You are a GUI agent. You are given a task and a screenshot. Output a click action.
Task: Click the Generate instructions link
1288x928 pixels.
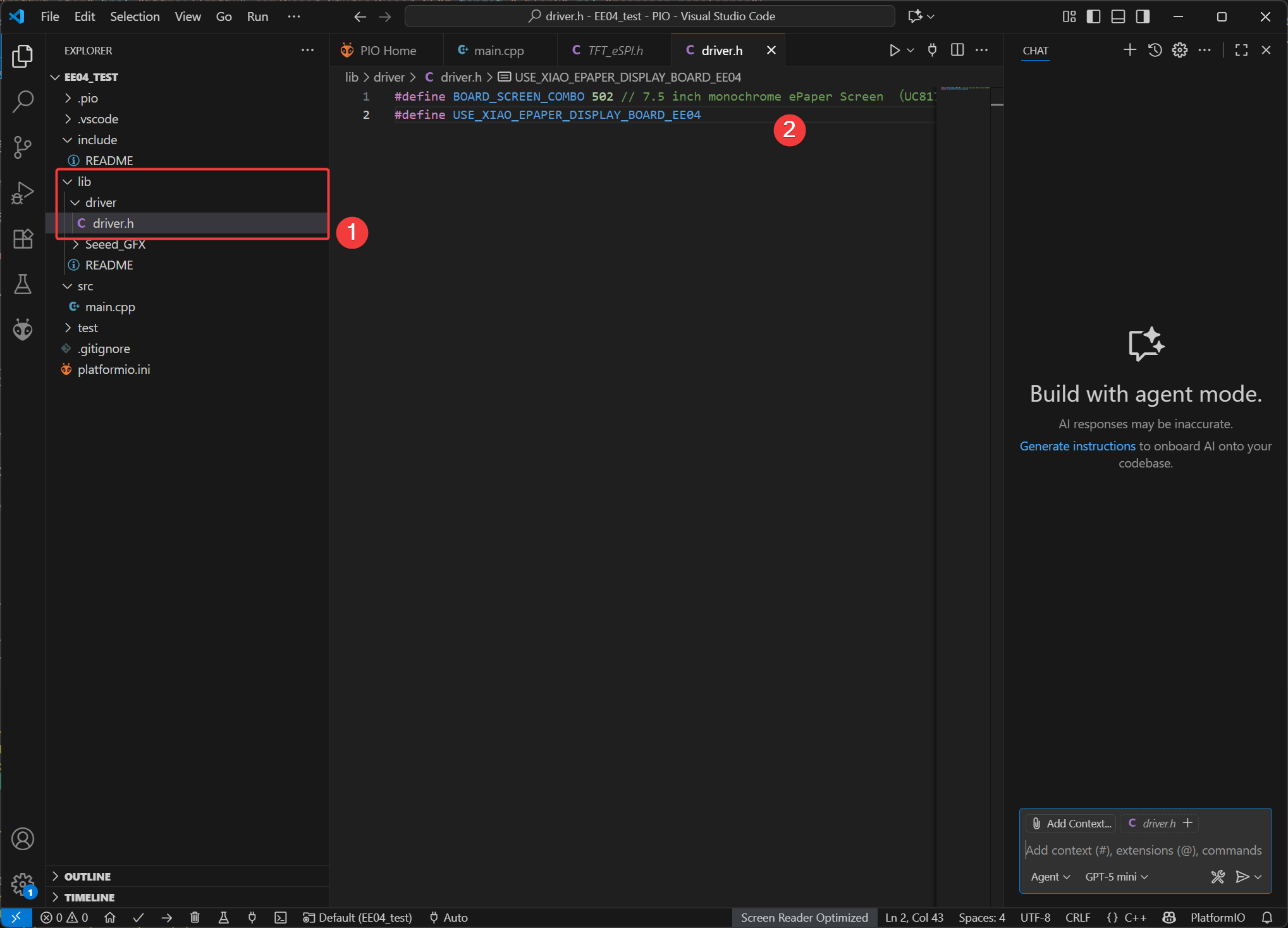(1077, 446)
